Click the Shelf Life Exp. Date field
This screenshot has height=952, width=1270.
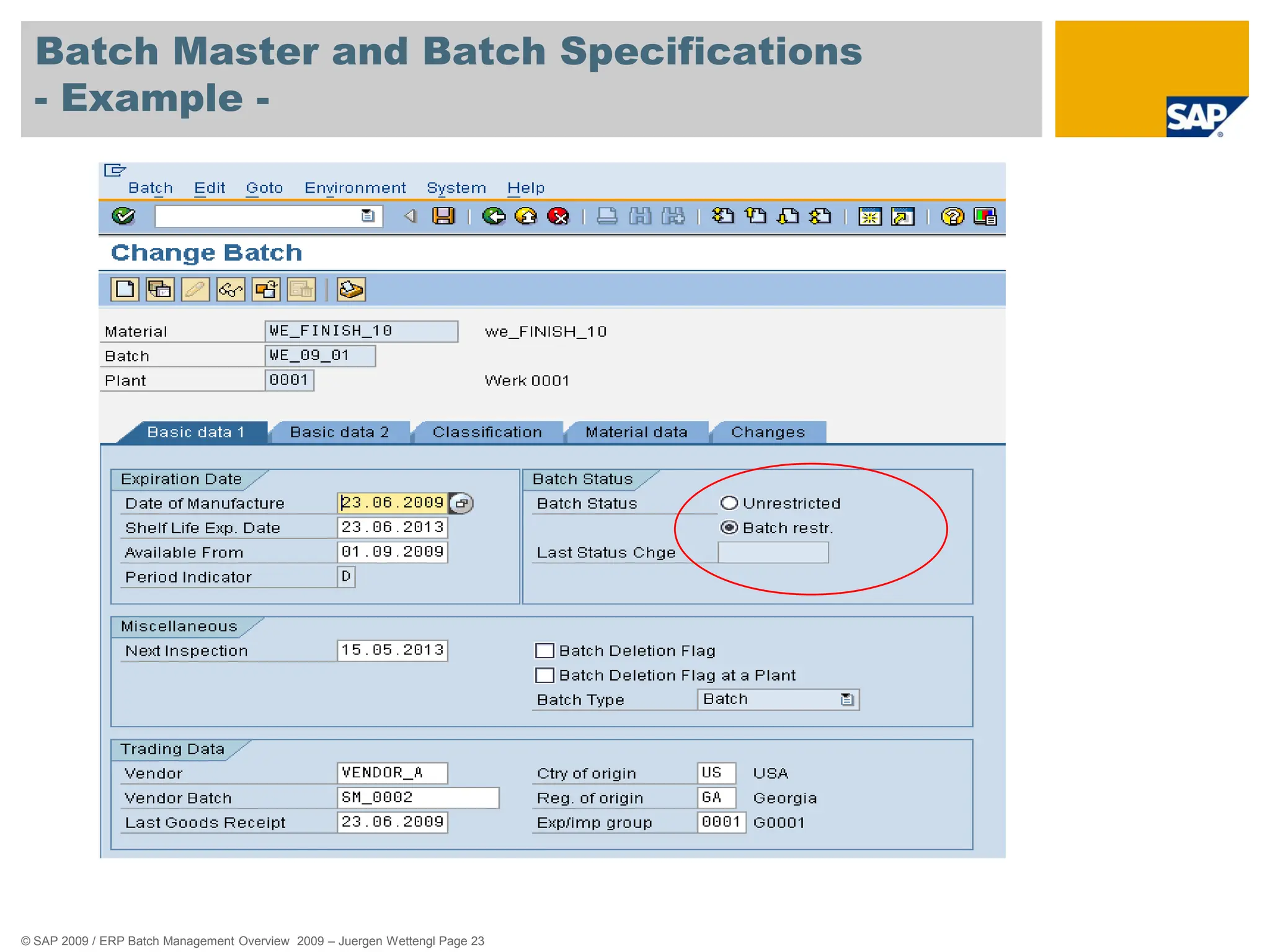pyautogui.click(x=393, y=527)
